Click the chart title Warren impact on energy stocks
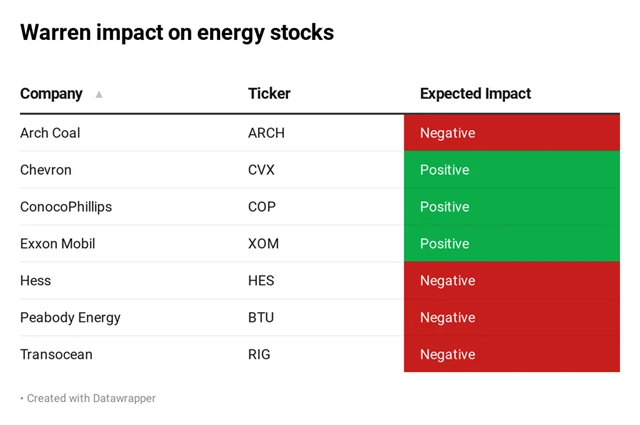The image size is (640, 425). click(x=177, y=32)
